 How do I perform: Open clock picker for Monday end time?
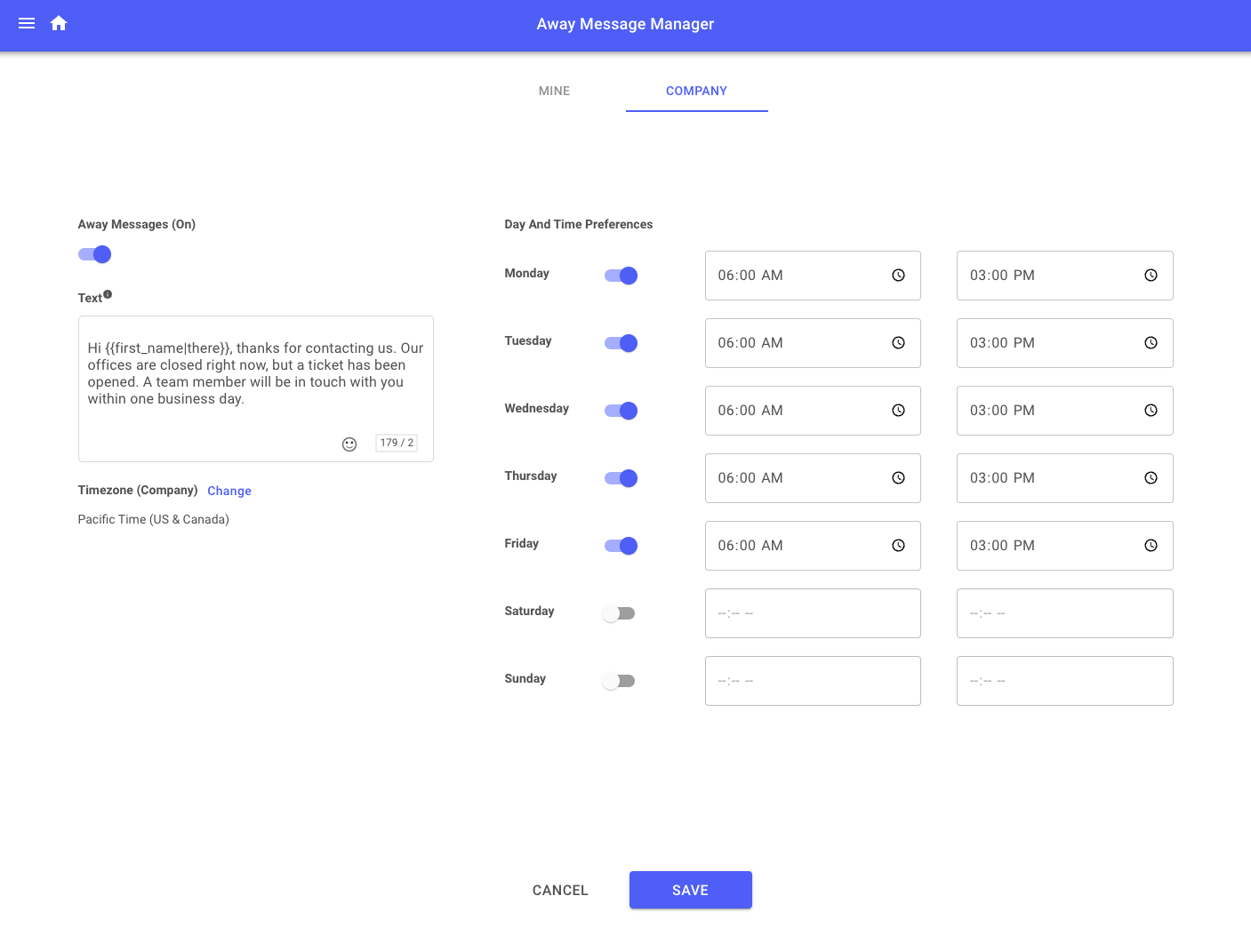pos(1151,276)
